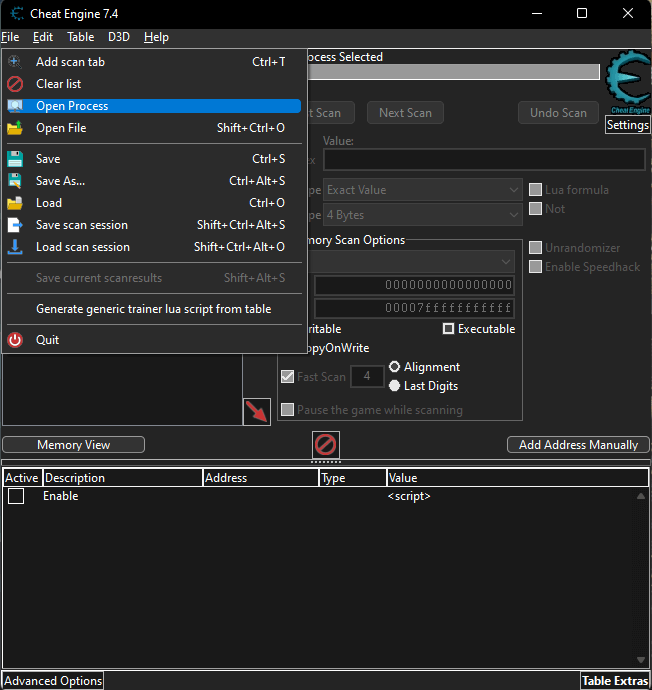Screen dimensions: 652x690
Task: Select the Alignment radio button
Action: click(x=395, y=367)
